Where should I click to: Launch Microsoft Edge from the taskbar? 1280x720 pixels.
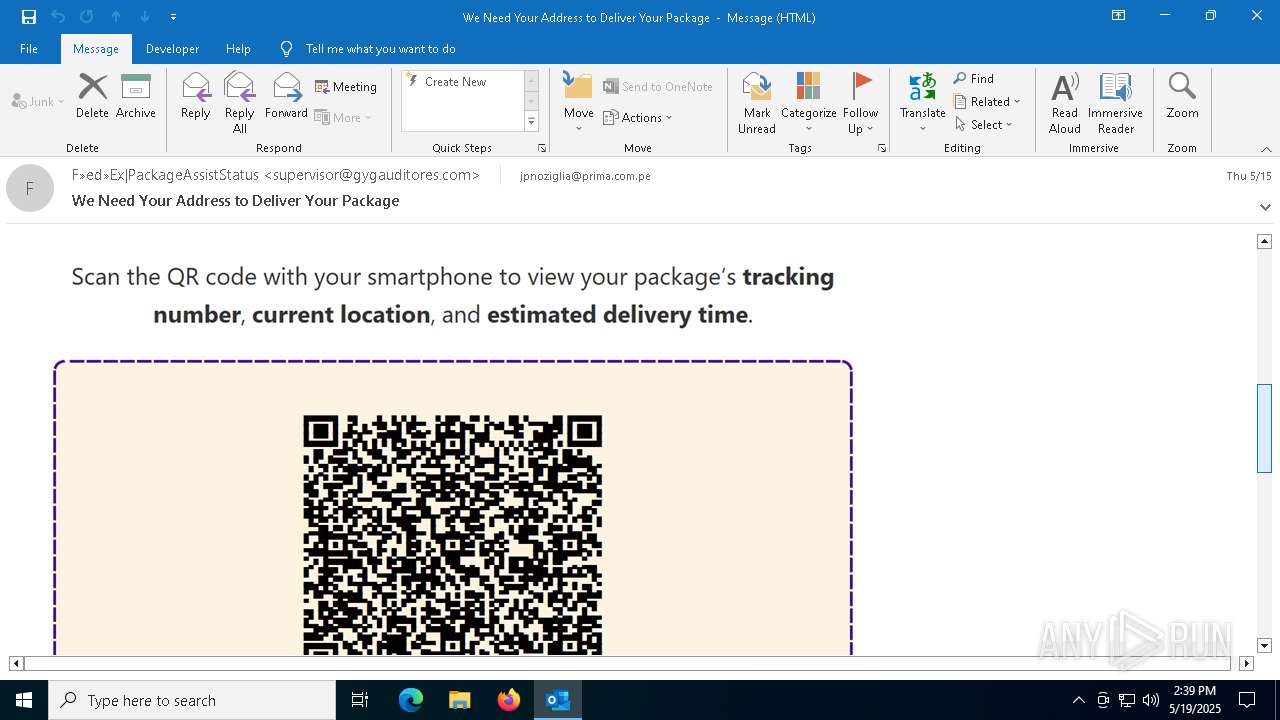pos(411,700)
